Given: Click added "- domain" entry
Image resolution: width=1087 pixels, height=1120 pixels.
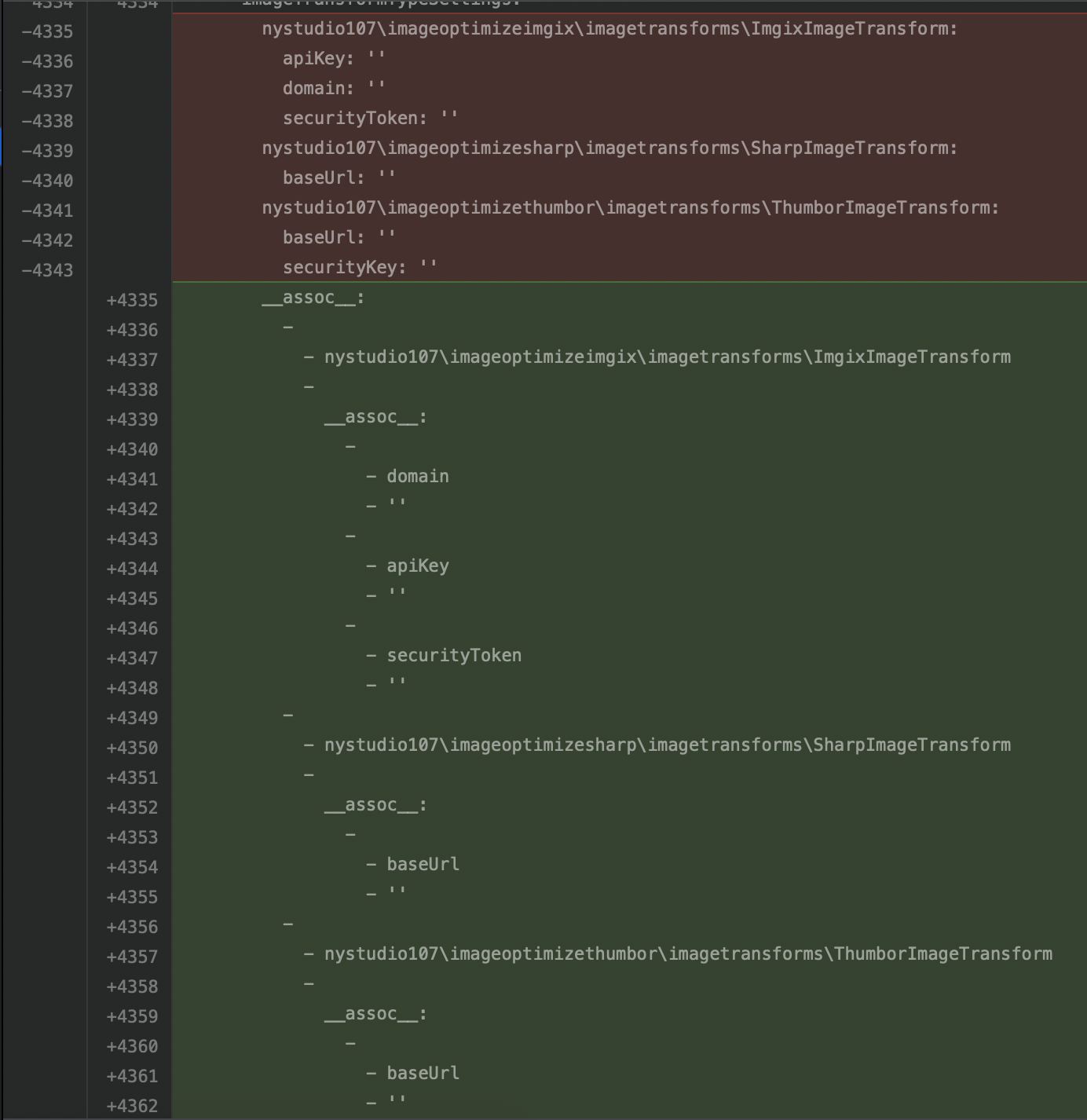Looking at the screenshot, I should pos(408,477).
